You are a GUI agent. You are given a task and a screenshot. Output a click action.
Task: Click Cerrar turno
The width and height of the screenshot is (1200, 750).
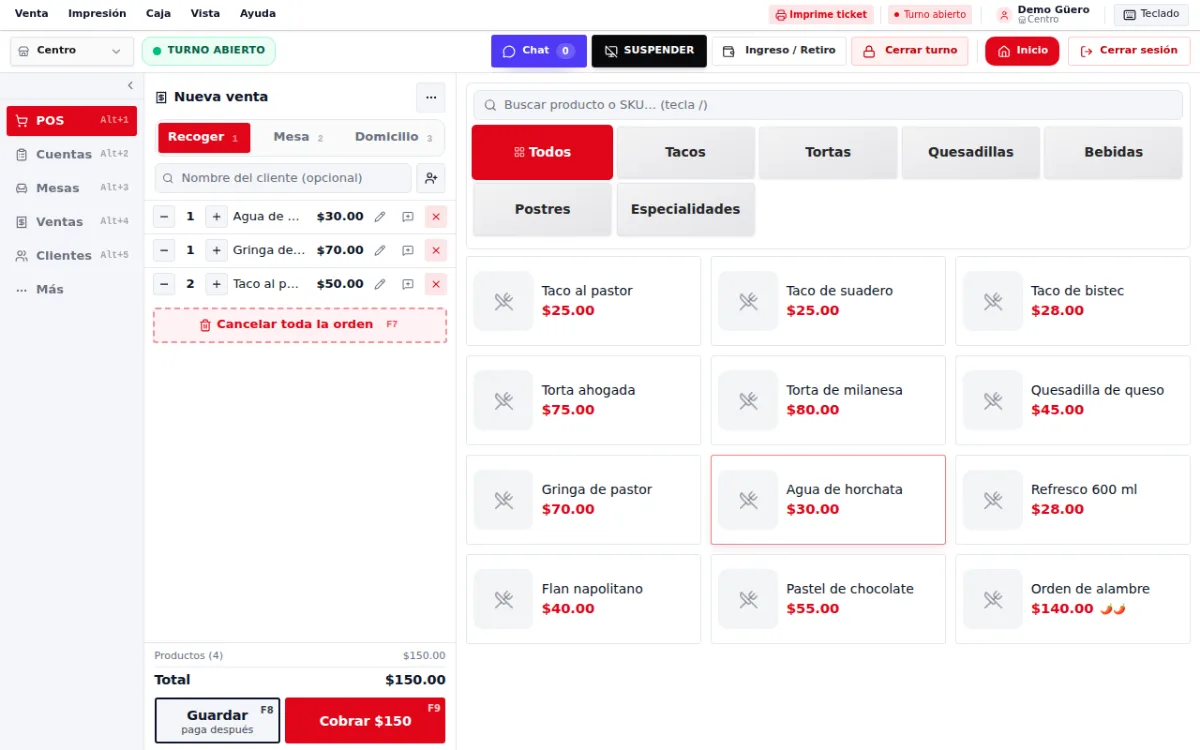[x=910, y=51]
